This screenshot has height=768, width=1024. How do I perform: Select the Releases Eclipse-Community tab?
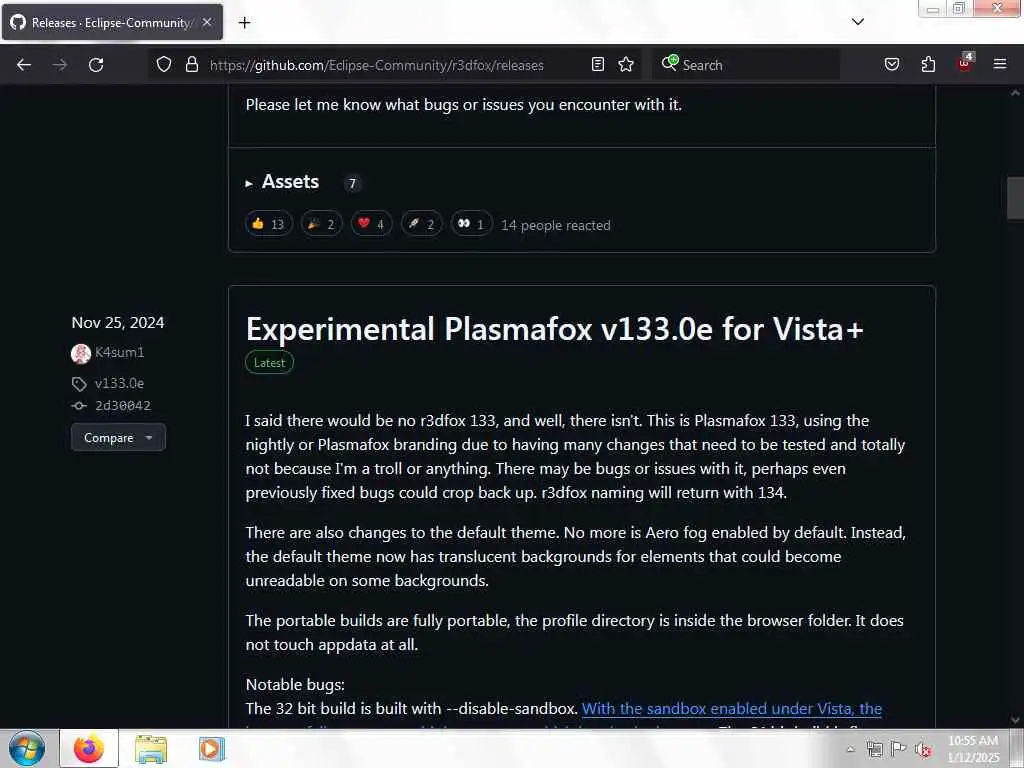pyautogui.click(x=112, y=22)
